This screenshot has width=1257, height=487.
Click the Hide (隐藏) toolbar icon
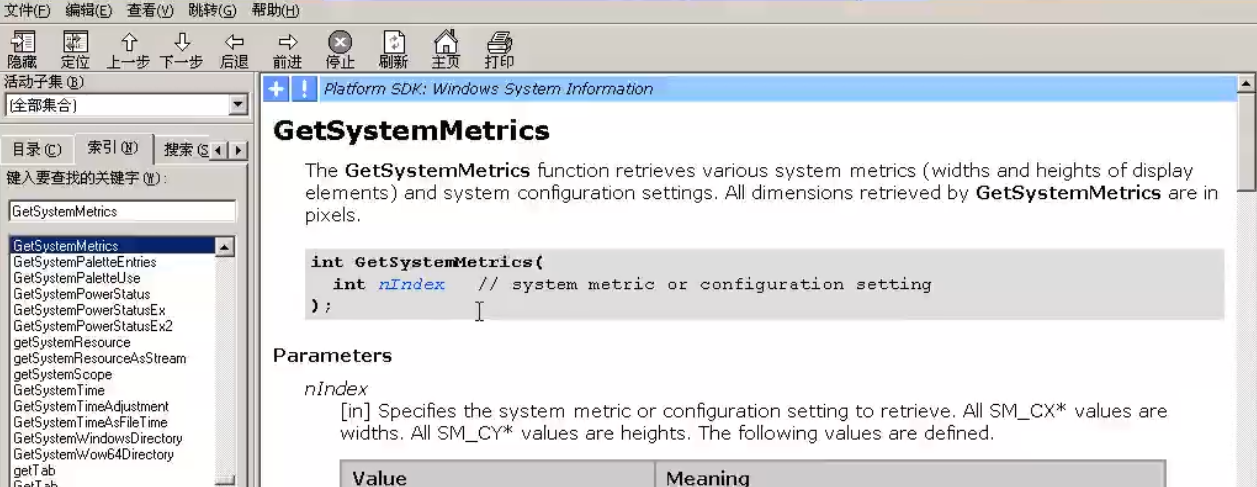[22, 50]
